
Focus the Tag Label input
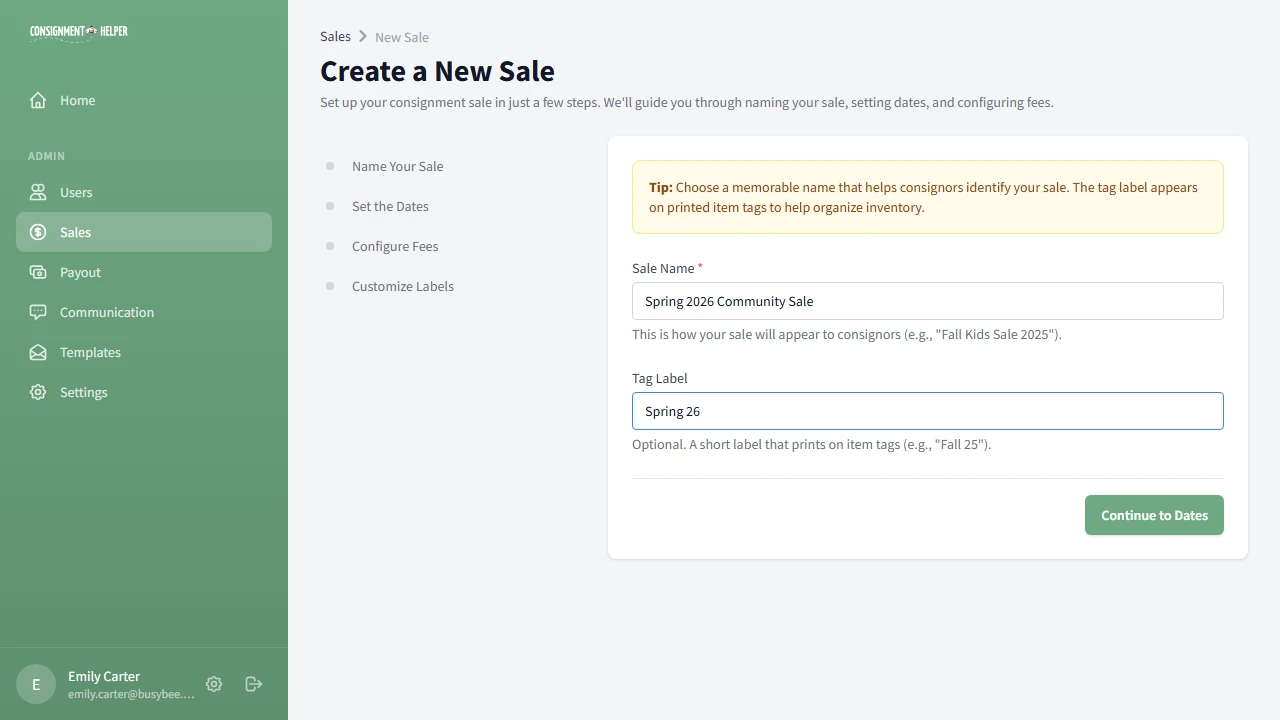[x=927, y=411]
